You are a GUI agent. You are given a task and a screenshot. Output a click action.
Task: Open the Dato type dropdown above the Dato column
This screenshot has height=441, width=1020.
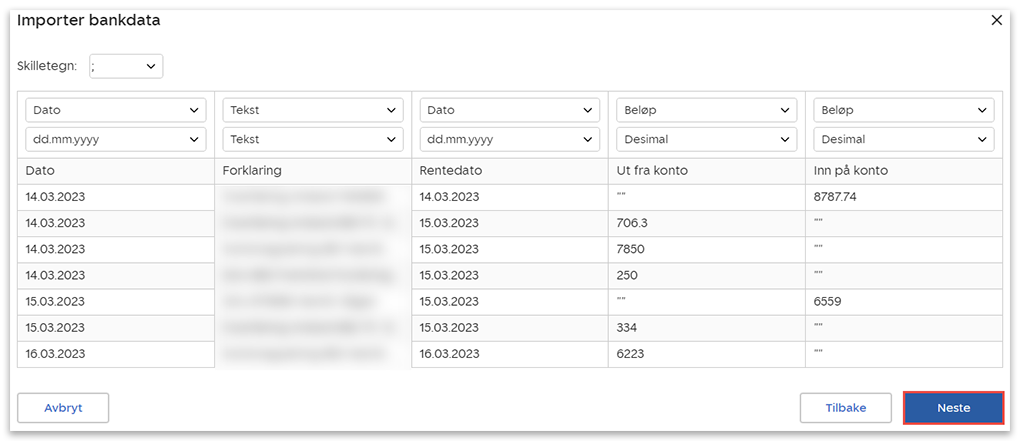tap(116, 110)
